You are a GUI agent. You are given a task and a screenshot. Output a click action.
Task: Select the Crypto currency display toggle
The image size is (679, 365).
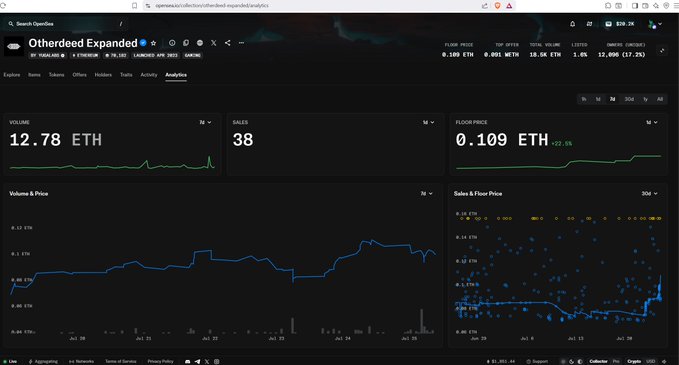[x=634, y=361]
